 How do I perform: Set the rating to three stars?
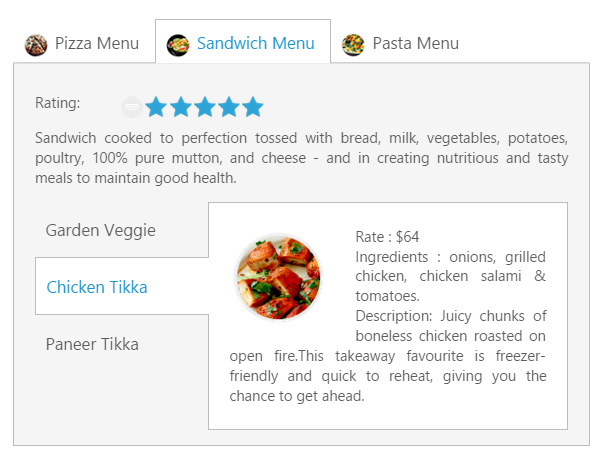(205, 107)
